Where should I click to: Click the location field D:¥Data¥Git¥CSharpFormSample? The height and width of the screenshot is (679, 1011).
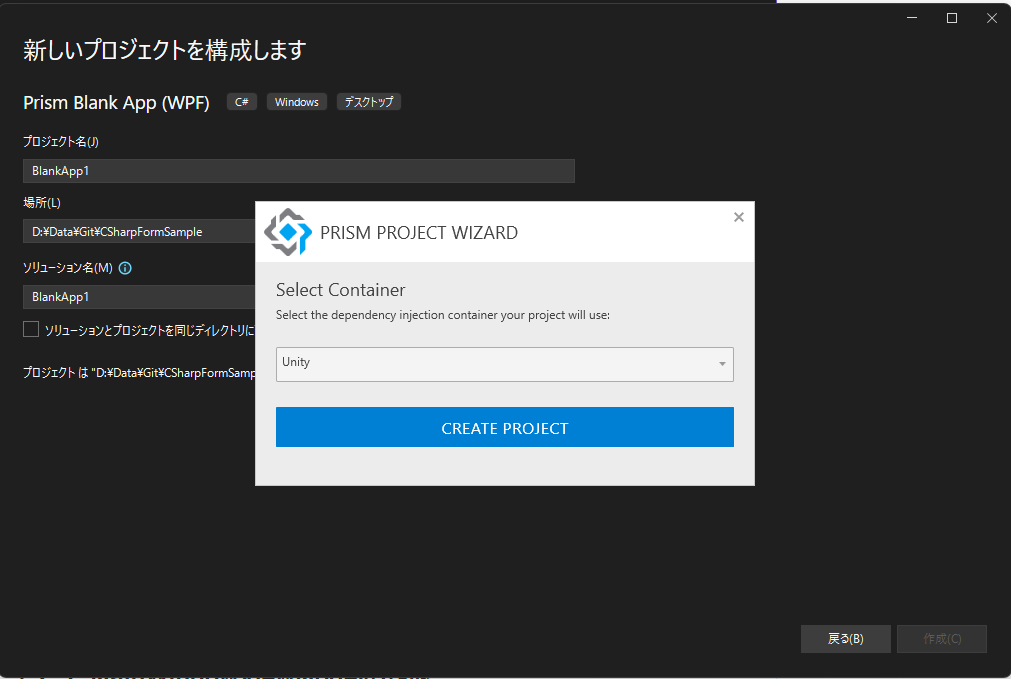[x=139, y=231]
